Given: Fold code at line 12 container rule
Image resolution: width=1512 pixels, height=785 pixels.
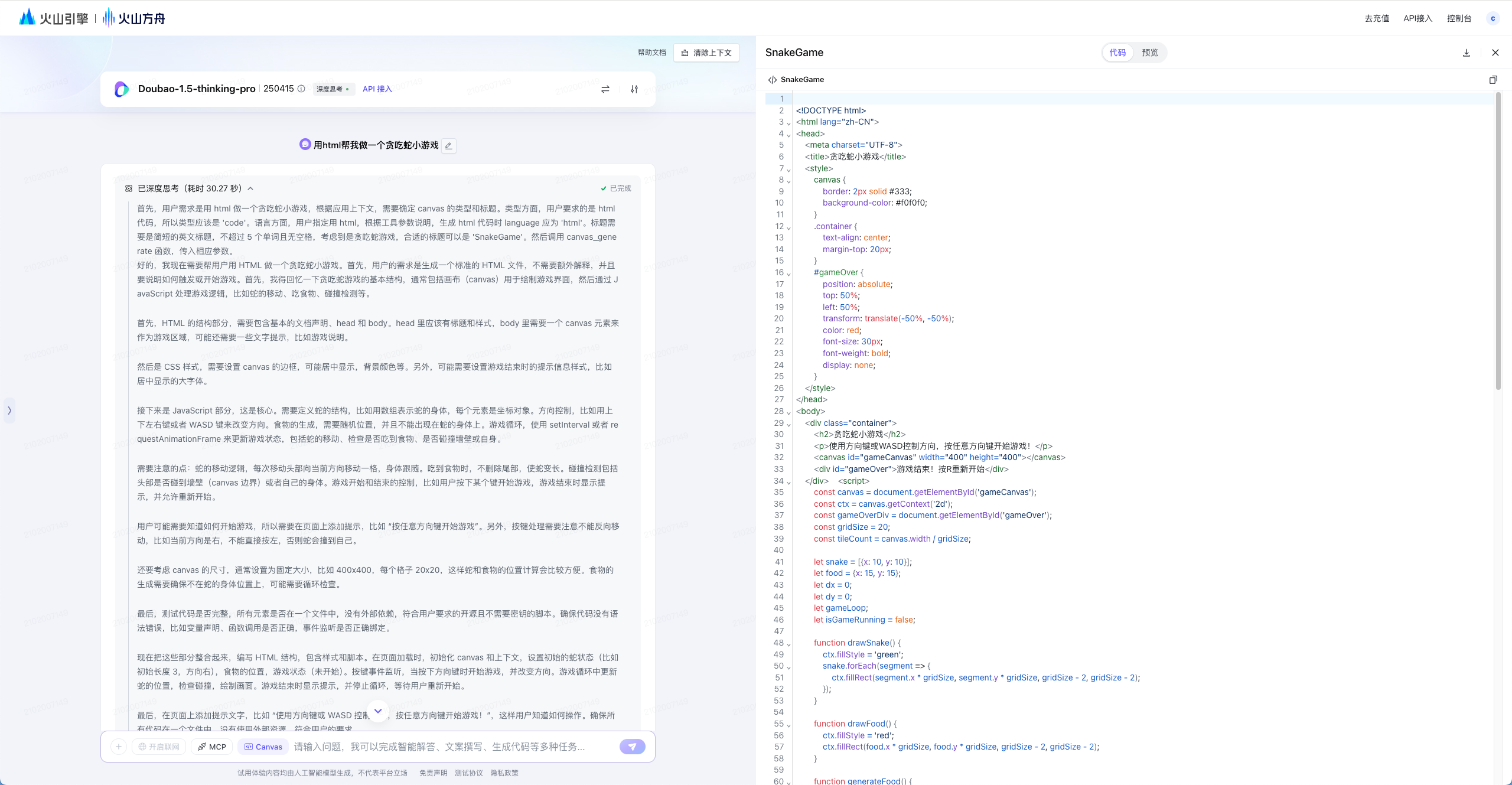Looking at the screenshot, I should [789, 227].
